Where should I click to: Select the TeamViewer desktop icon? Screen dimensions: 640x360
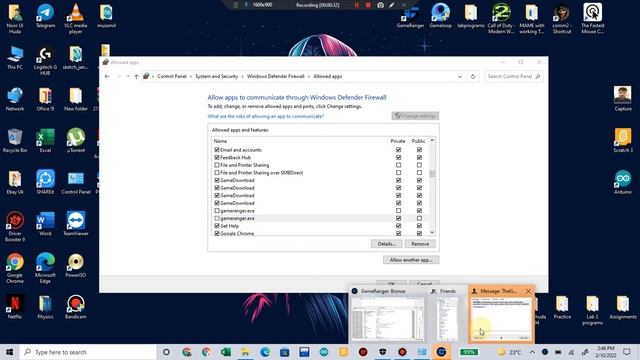76,224
